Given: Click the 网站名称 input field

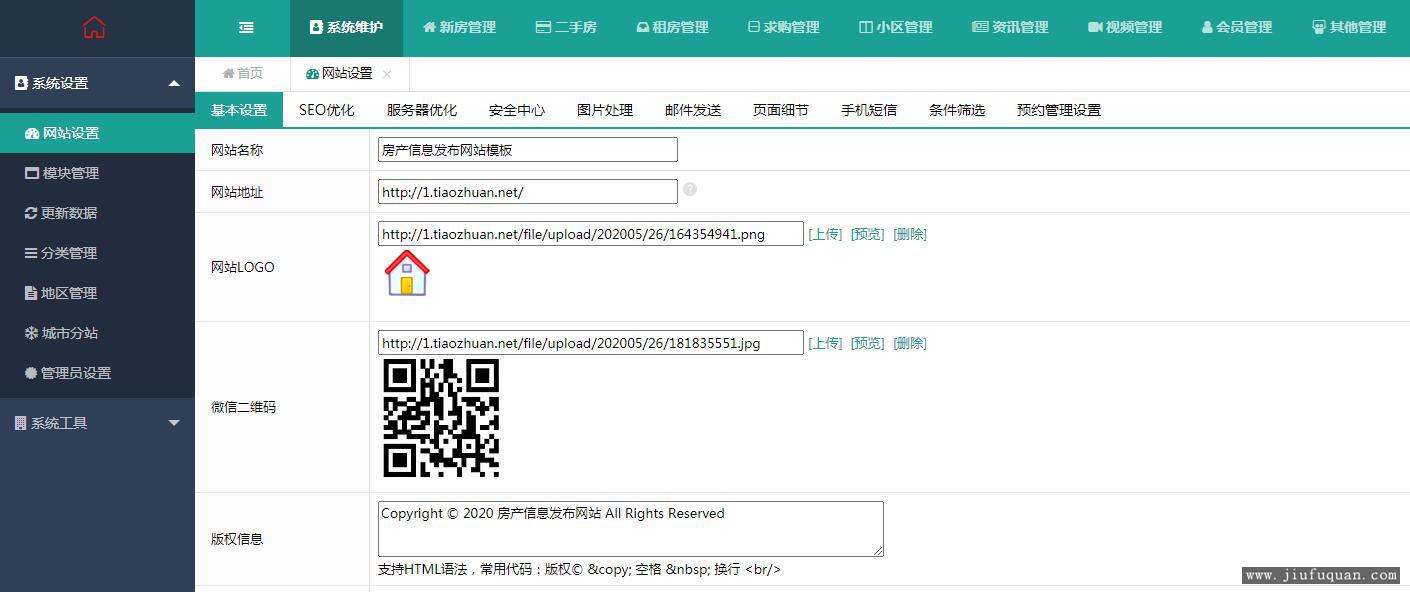Looking at the screenshot, I should (x=528, y=150).
